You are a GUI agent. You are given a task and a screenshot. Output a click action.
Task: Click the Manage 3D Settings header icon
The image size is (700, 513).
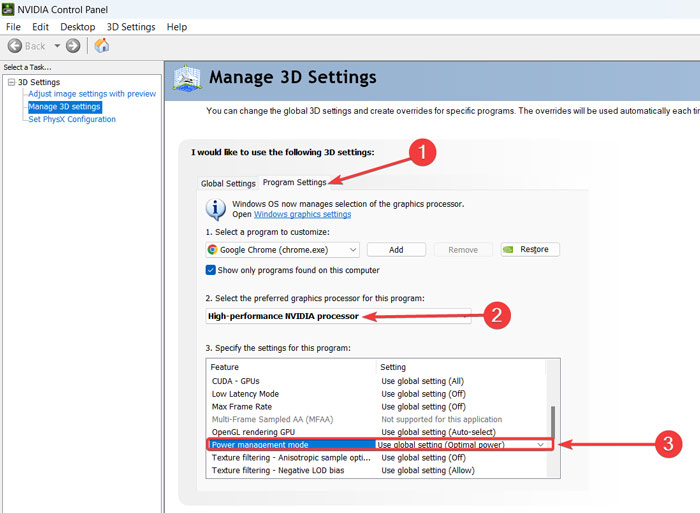click(x=187, y=79)
